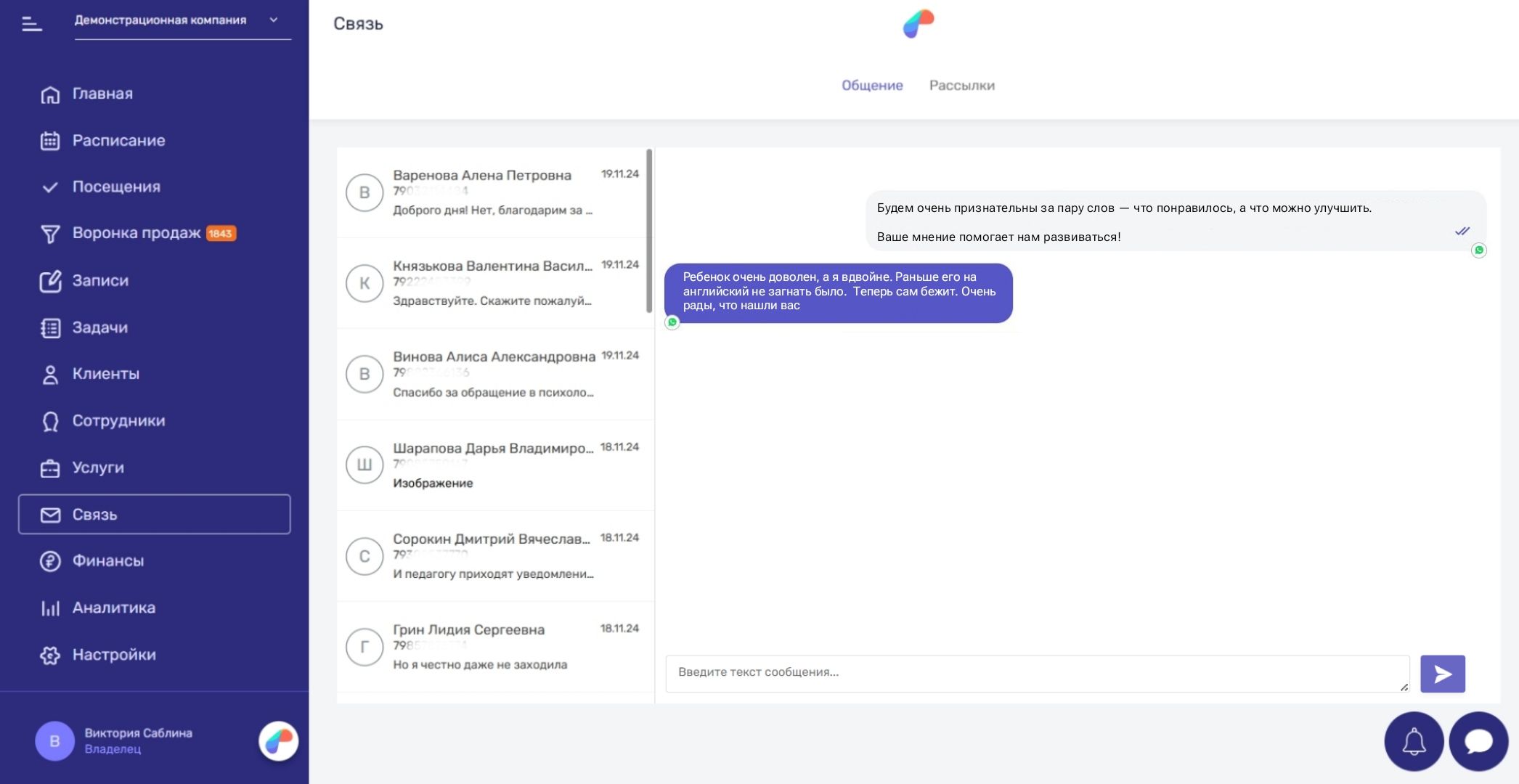Screen dimensions: 1519x784
Task: Click the Клиенты person icon
Action: (x=50, y=375)
